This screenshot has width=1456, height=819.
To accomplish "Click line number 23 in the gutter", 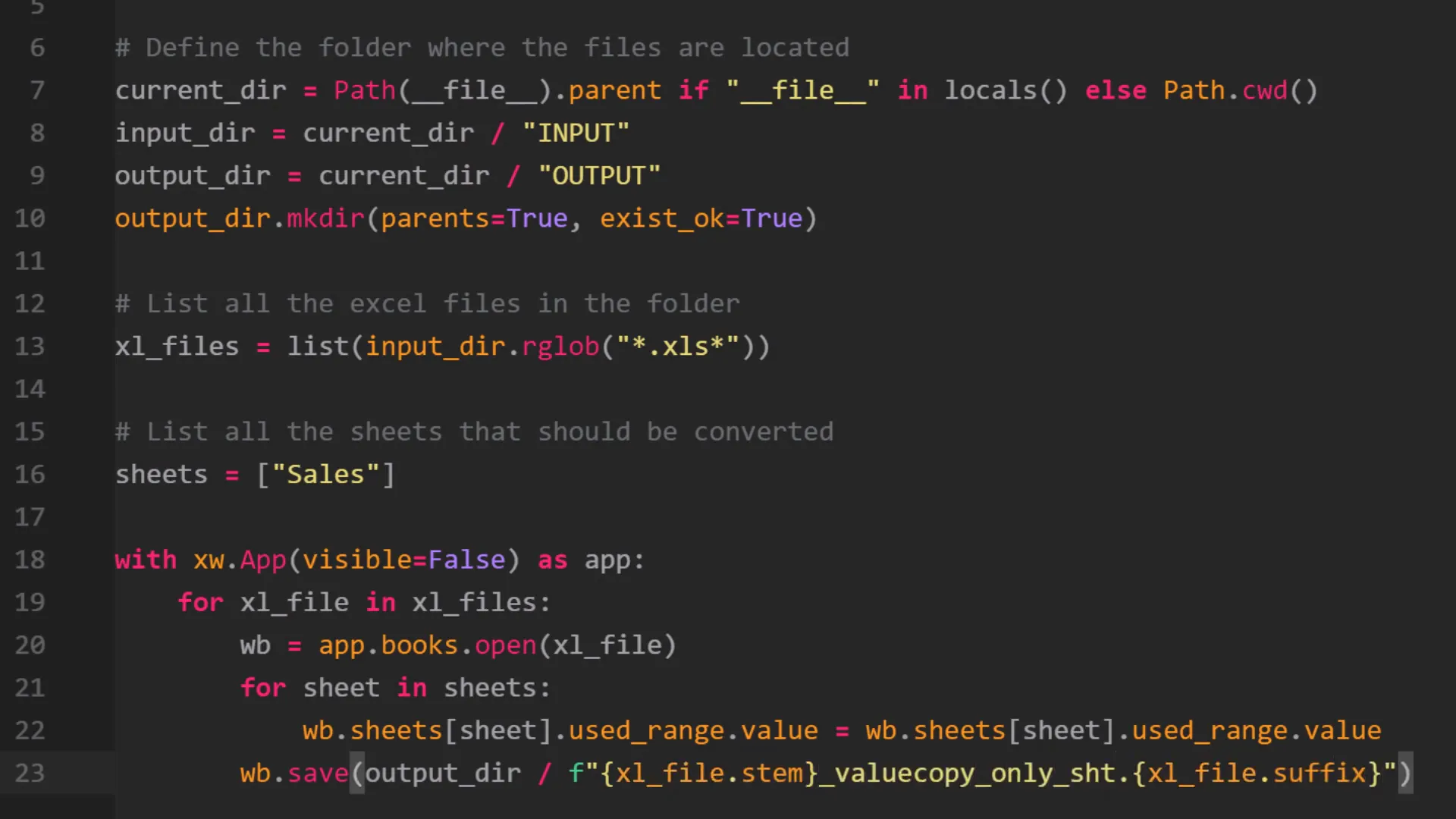I will pyautogui.click(x=30, y=773).
